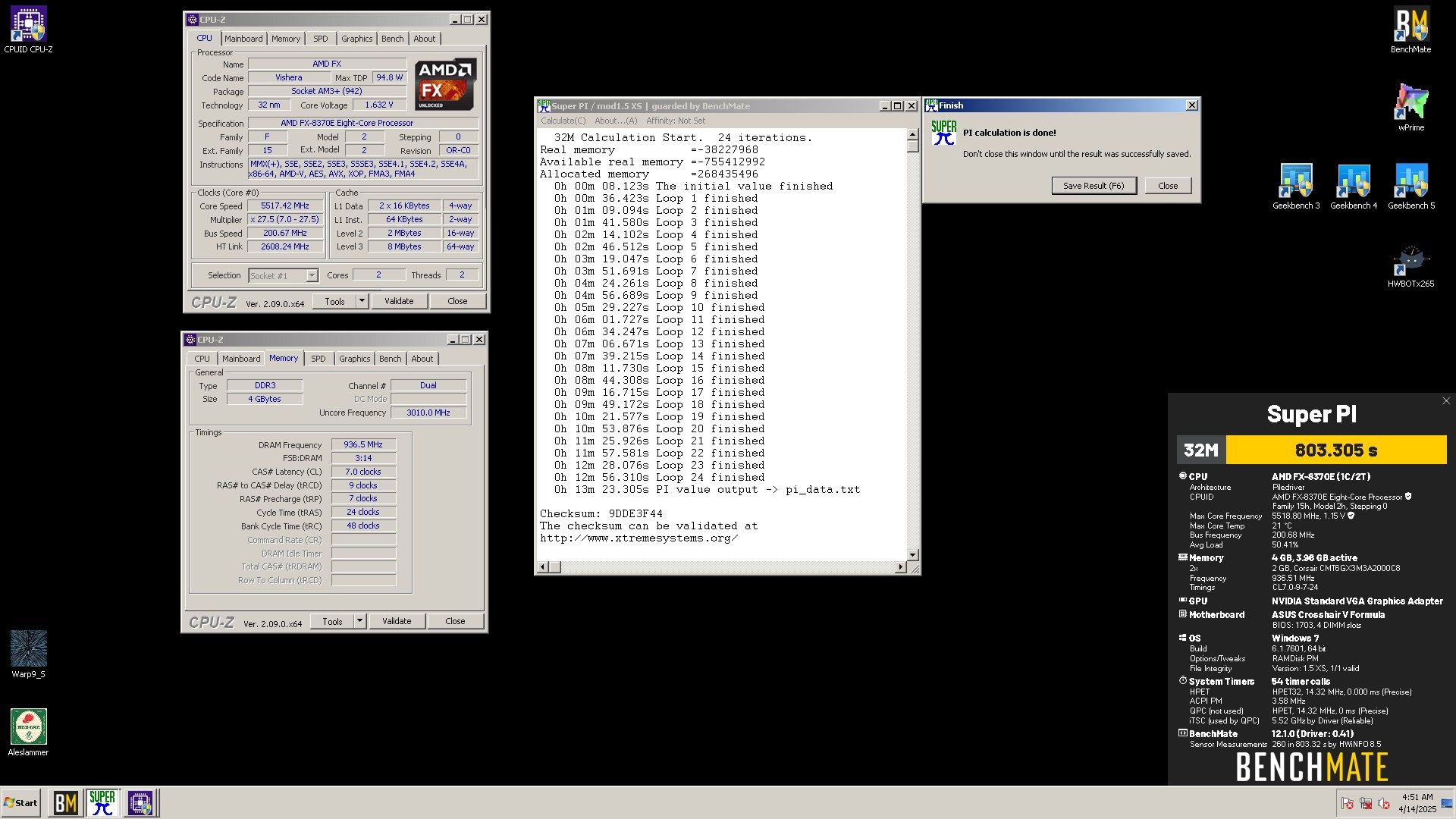Switch to Memory tab in top CPU-Z
This screenshot has width=1456, height=819.
coord(286,39)
